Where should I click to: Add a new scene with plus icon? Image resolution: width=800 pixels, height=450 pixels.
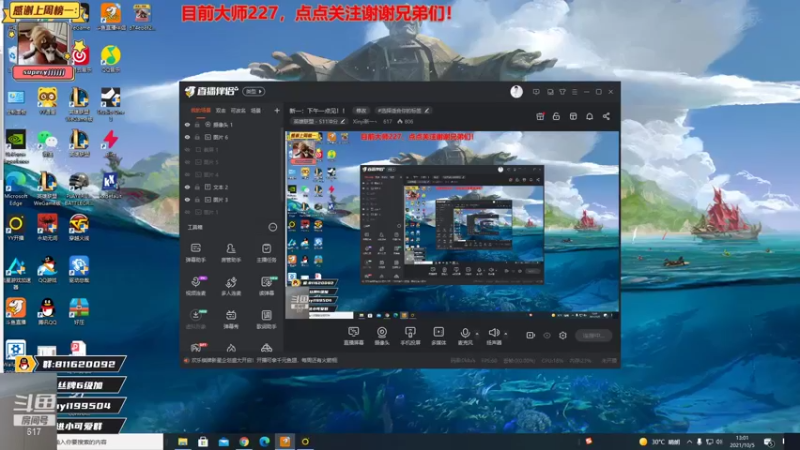click(277, 110)
